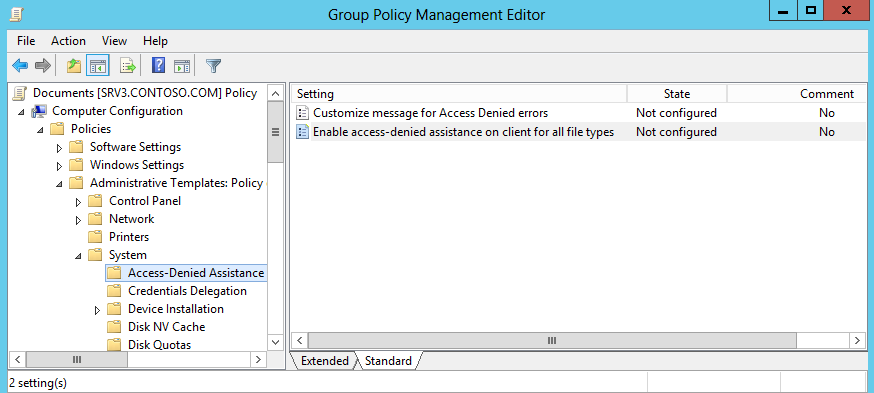Click the Forward arrow toolbar icon
Screen dimensions: 874x393
43,66
